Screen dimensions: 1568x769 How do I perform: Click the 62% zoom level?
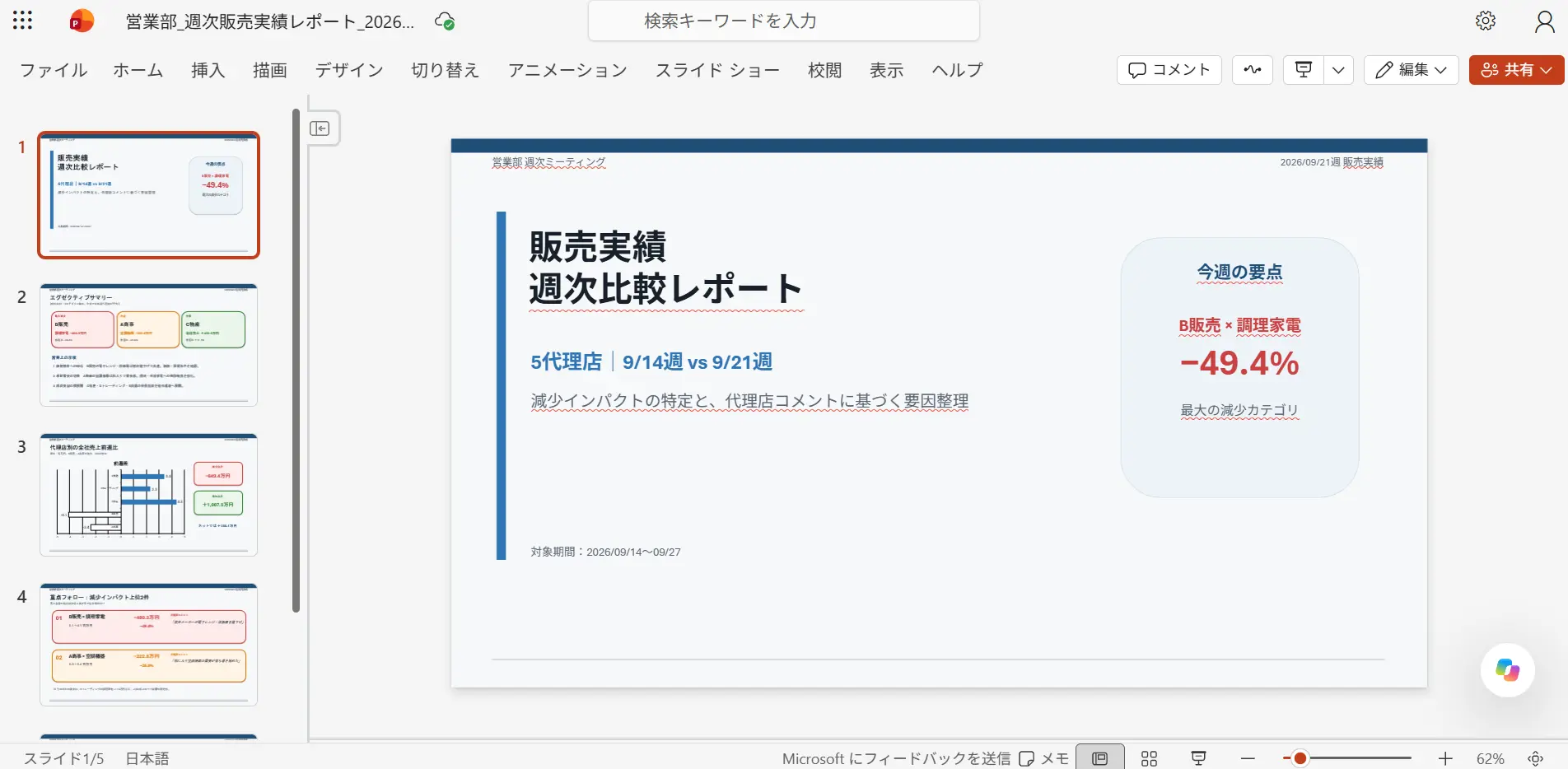pyautogui.click(x=1490, y=758)
